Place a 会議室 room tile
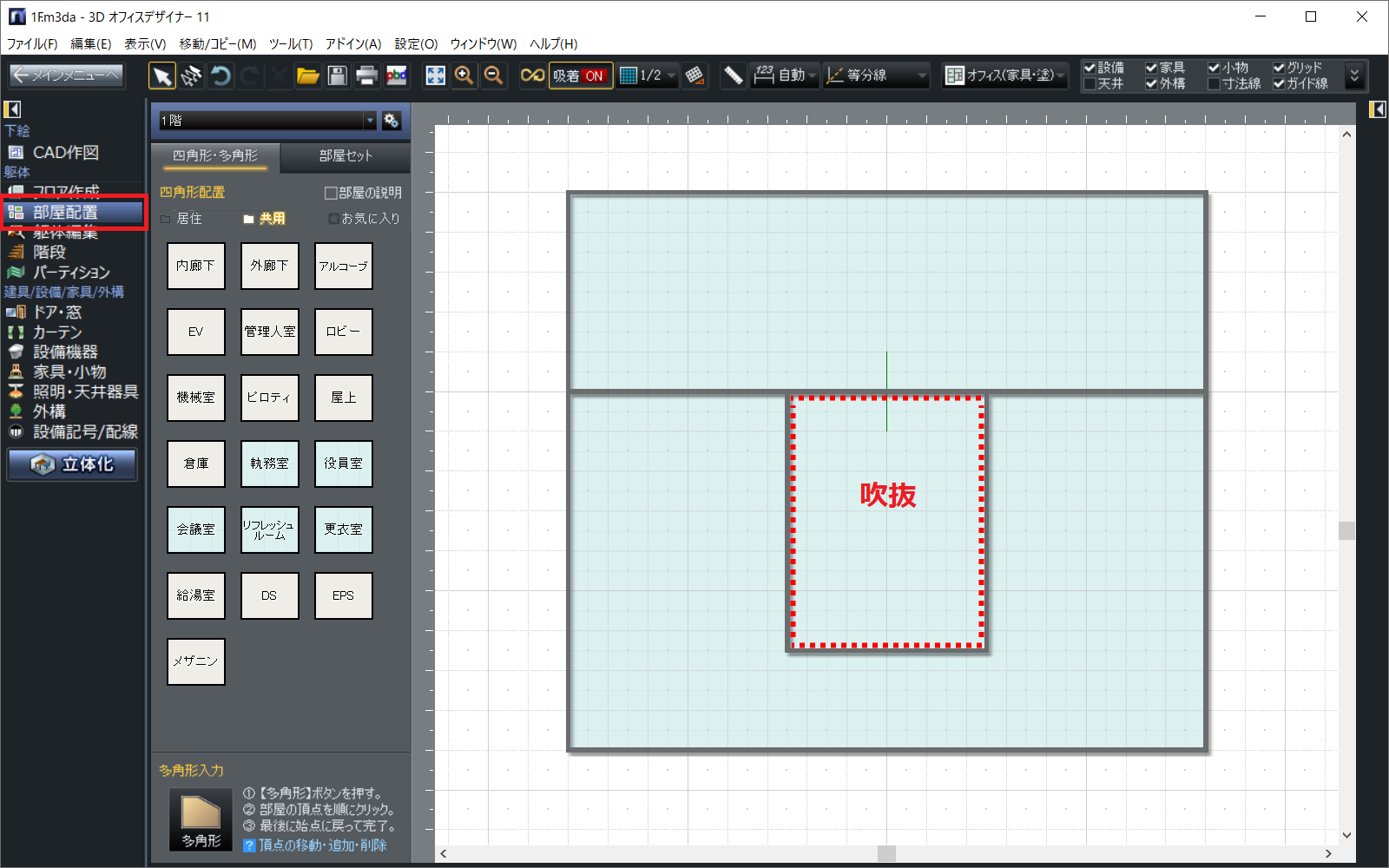 click(x=196, y=529)
